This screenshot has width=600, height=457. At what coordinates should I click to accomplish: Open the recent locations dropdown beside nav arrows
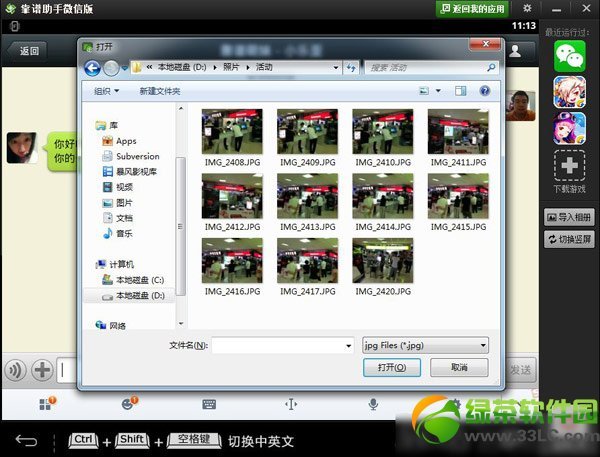click(125, 68)
